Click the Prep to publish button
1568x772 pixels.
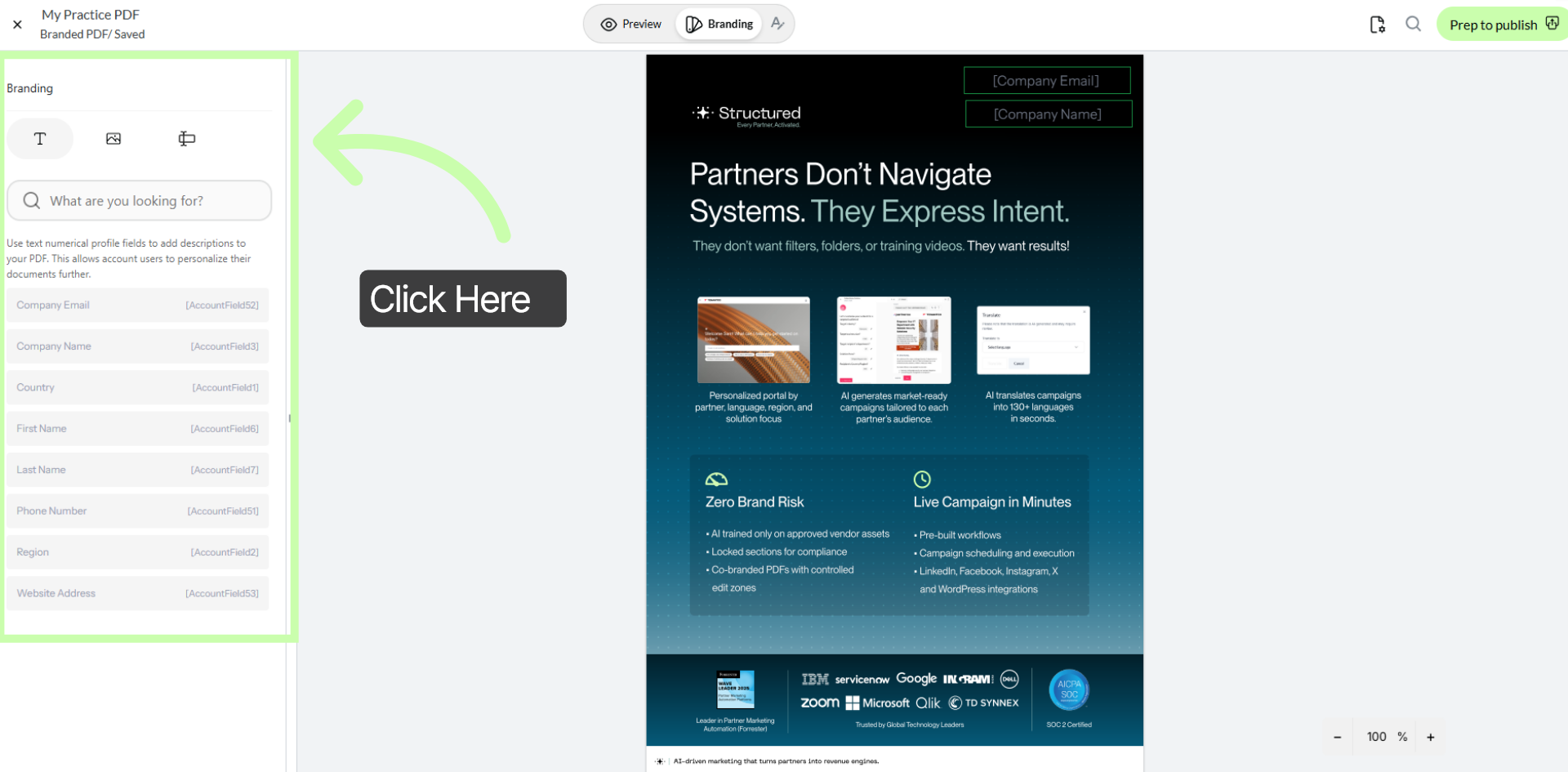1503,25
